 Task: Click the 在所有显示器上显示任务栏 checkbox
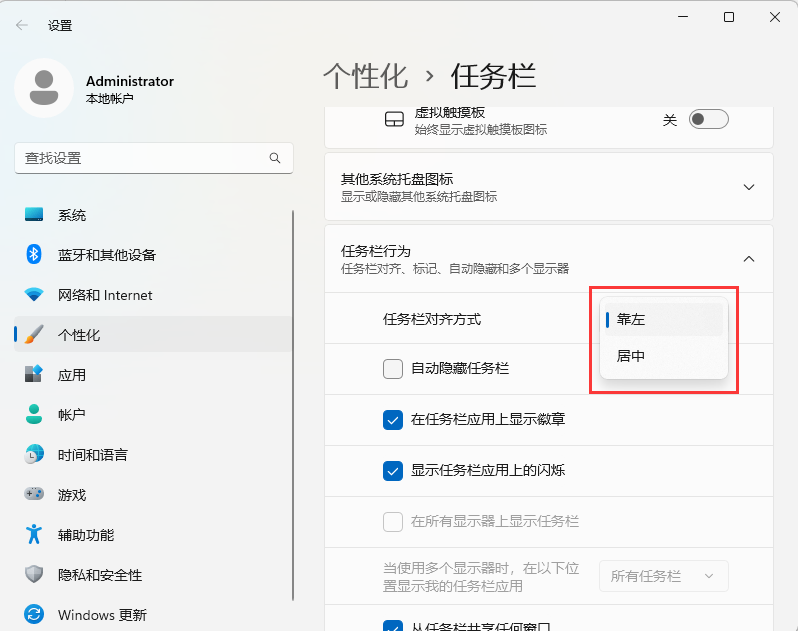[x=392, y=522]
